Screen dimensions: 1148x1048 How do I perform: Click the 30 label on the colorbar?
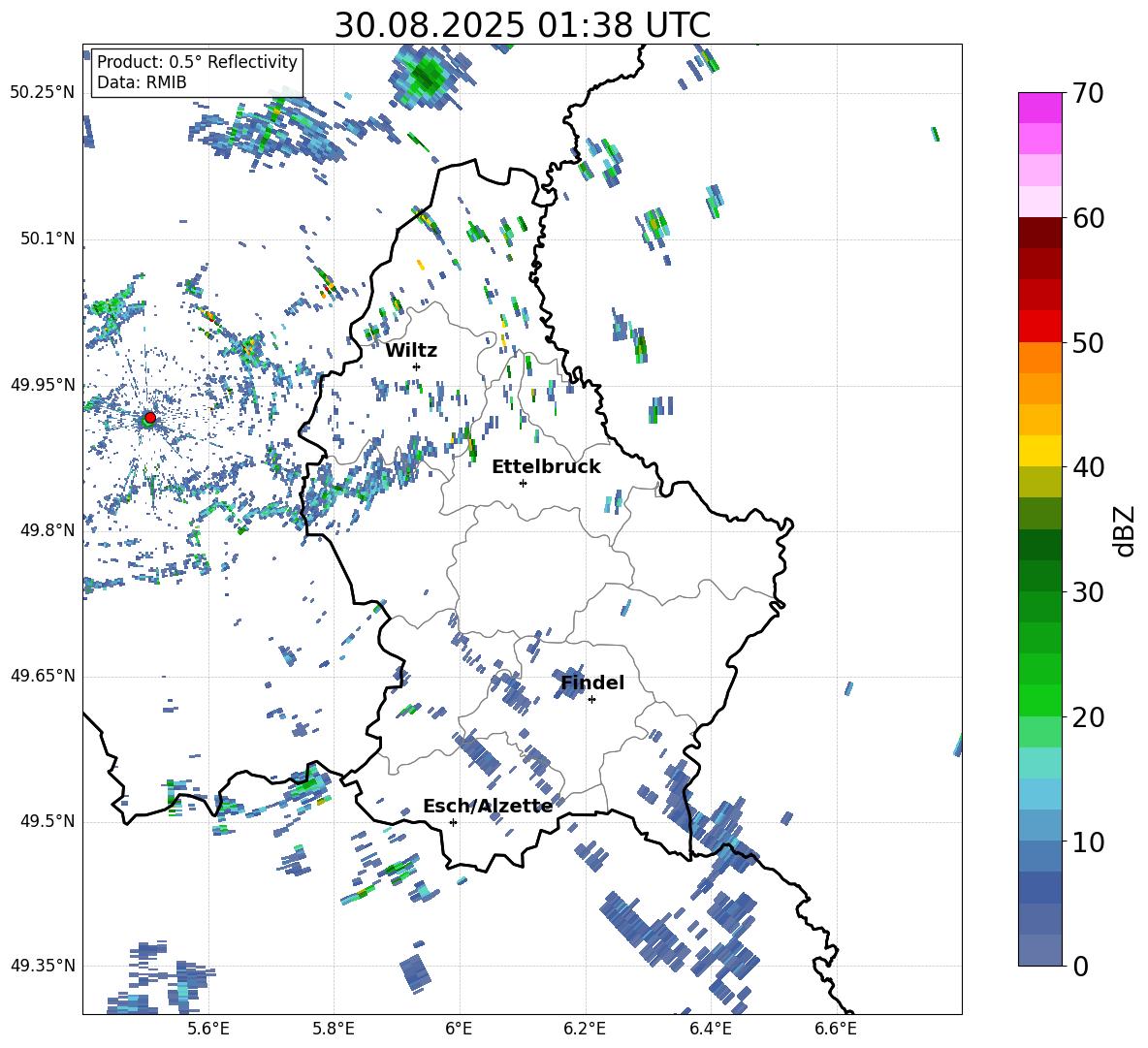tap(1089, 592)
